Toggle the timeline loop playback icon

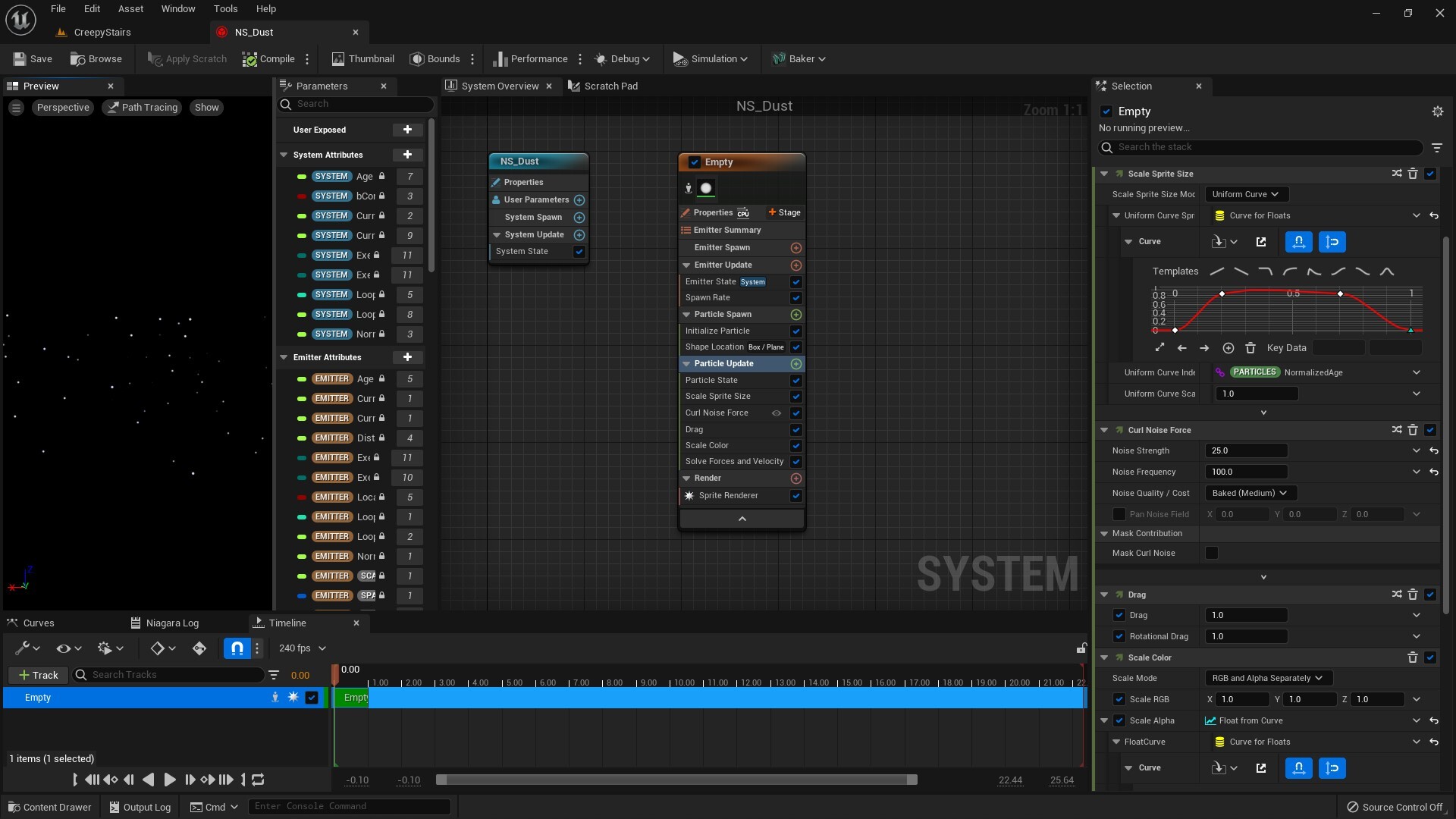(258, 780)
